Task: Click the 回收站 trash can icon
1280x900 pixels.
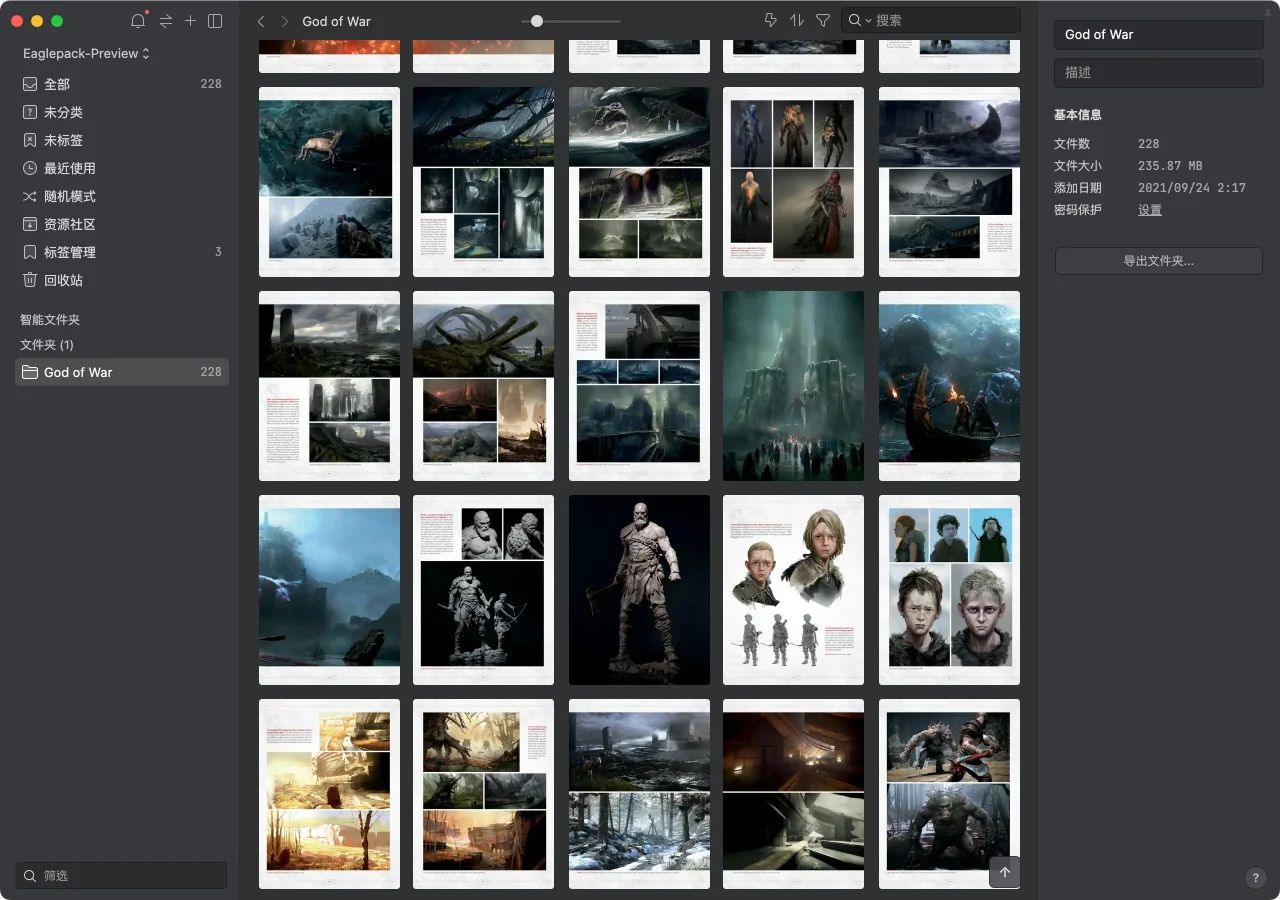Action: coord(30,280)
